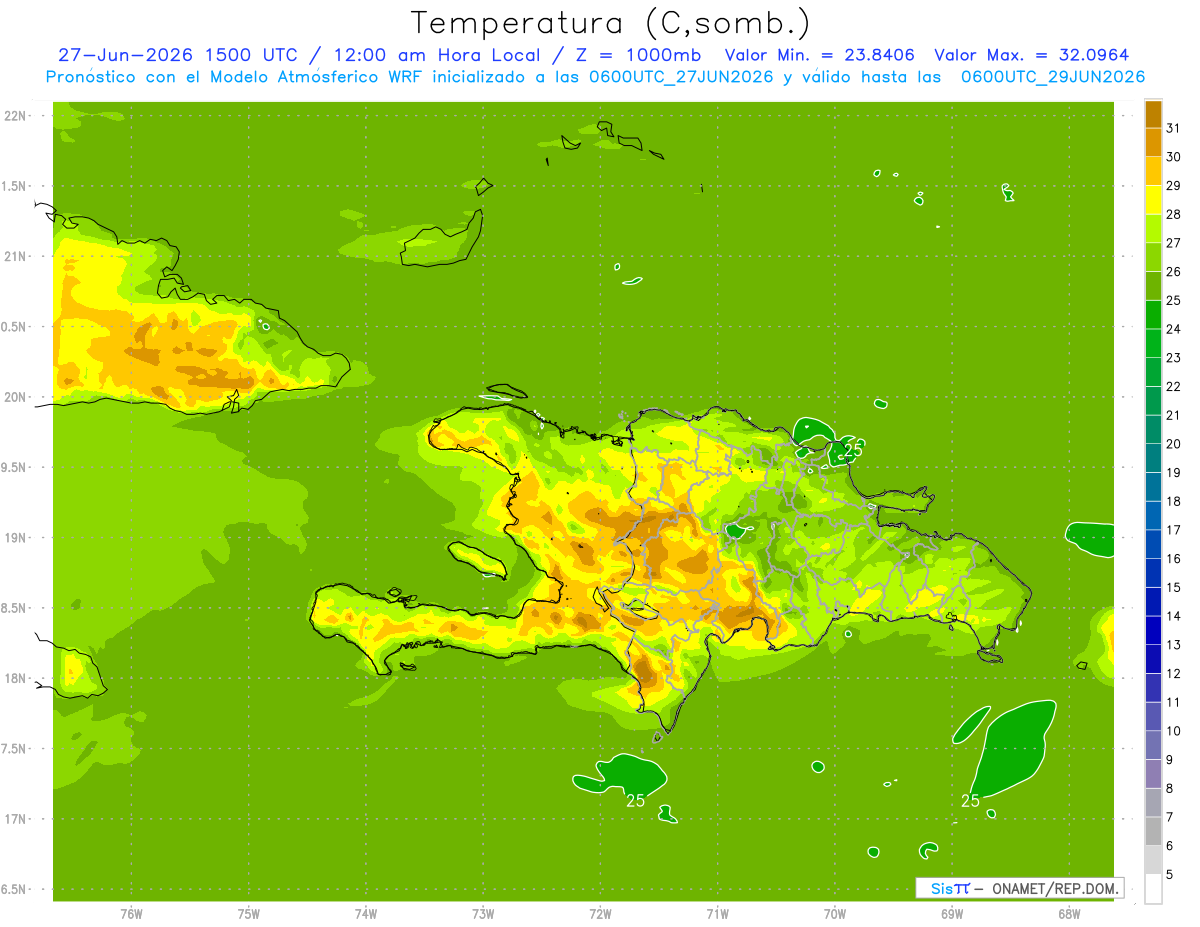Viewport: 1200px width, 927px height.
Task: Click the yellow legend swatch between 28 and 29
Action: (1153, 200)
